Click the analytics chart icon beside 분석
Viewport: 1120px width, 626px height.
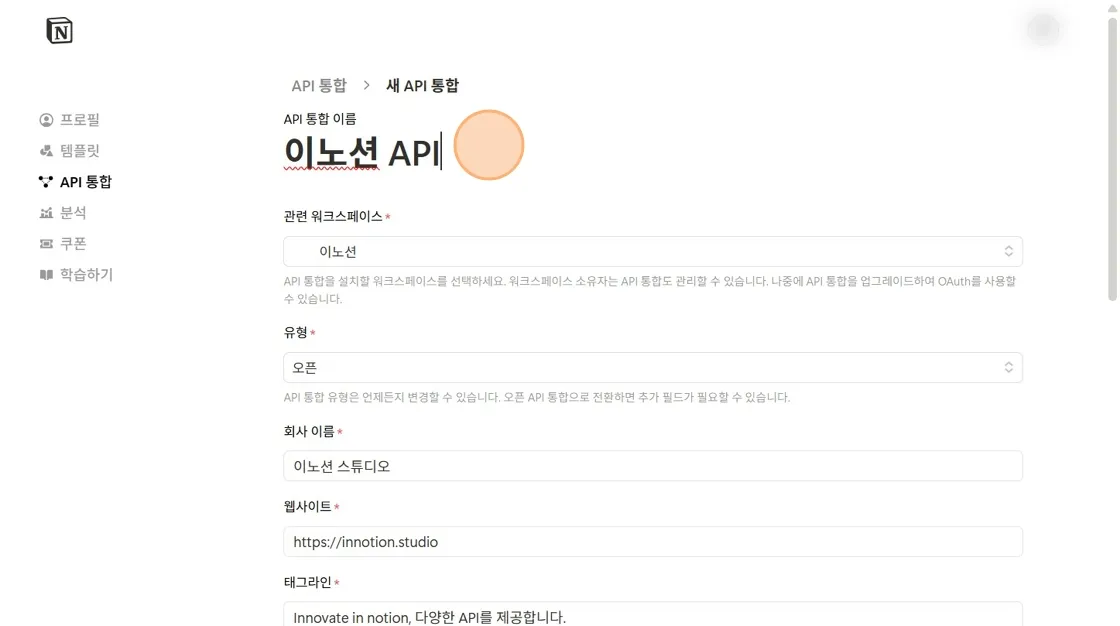(46, 213)
